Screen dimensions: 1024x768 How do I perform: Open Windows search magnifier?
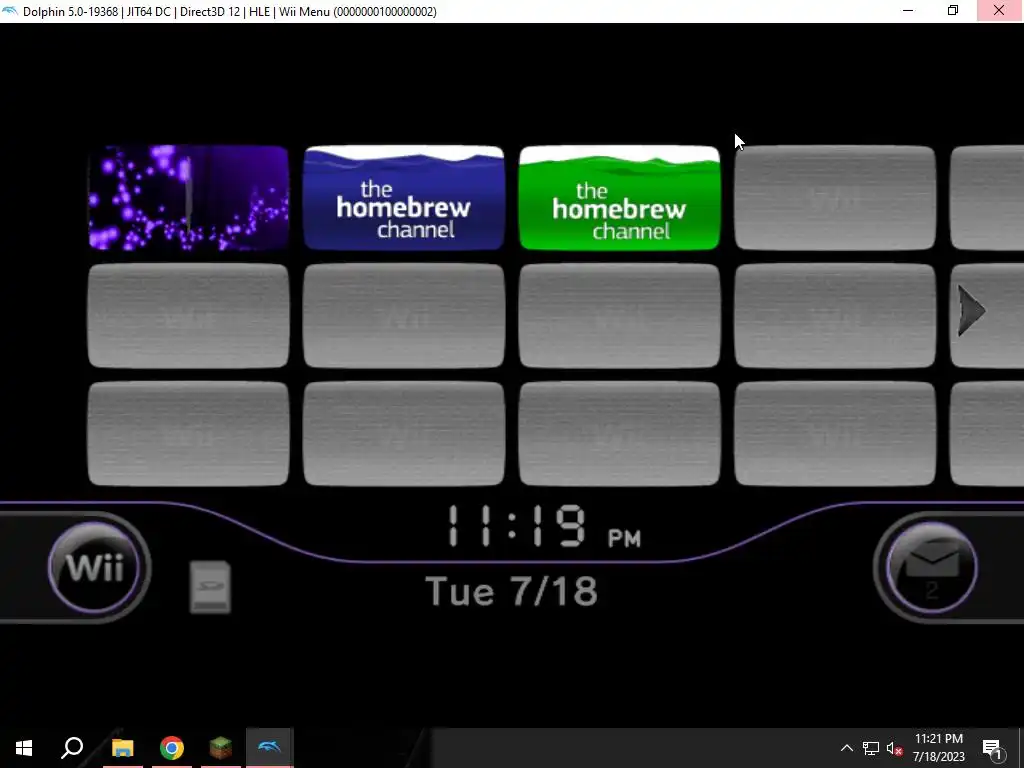pos(72,748)
